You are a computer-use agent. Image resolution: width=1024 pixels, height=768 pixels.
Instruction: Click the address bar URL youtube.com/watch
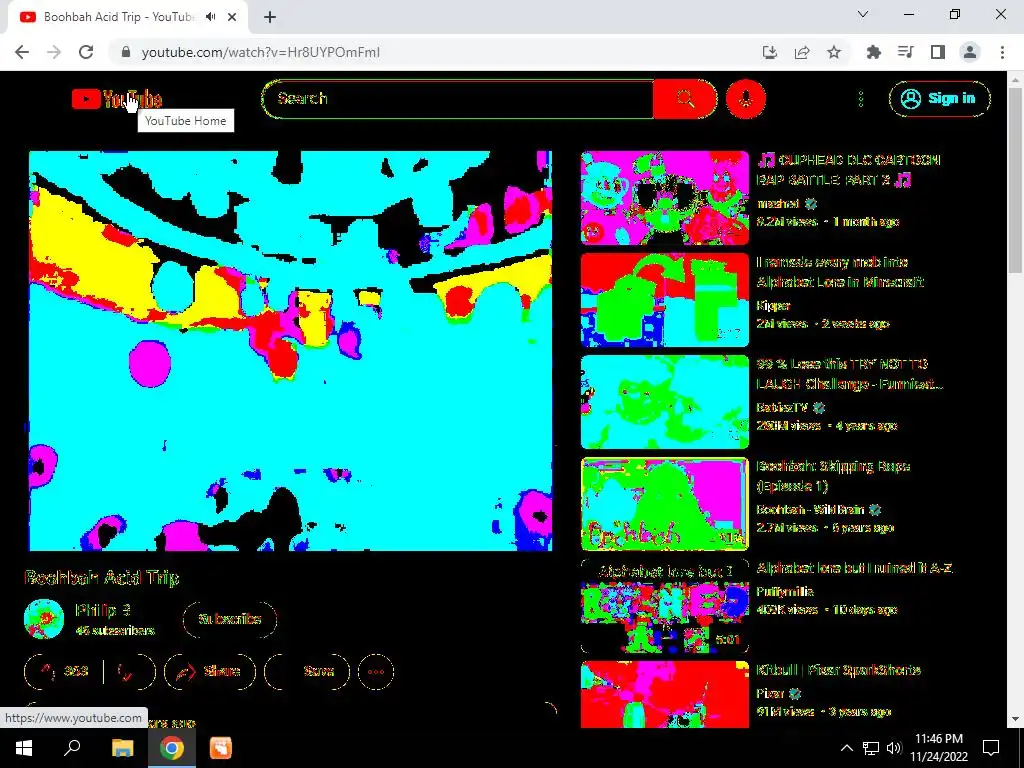261,52
